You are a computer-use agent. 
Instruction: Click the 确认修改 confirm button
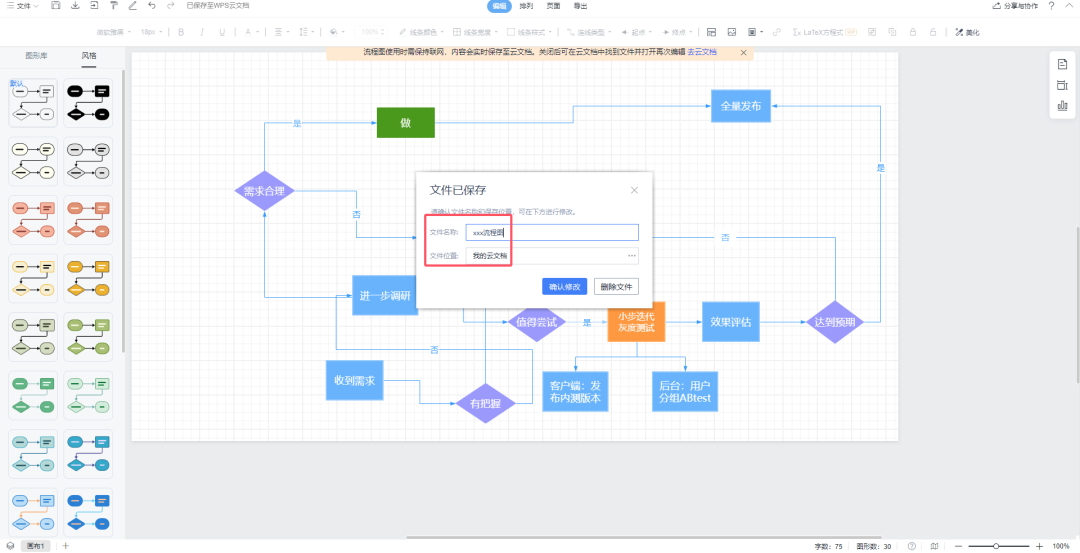[x=564, y=286]
